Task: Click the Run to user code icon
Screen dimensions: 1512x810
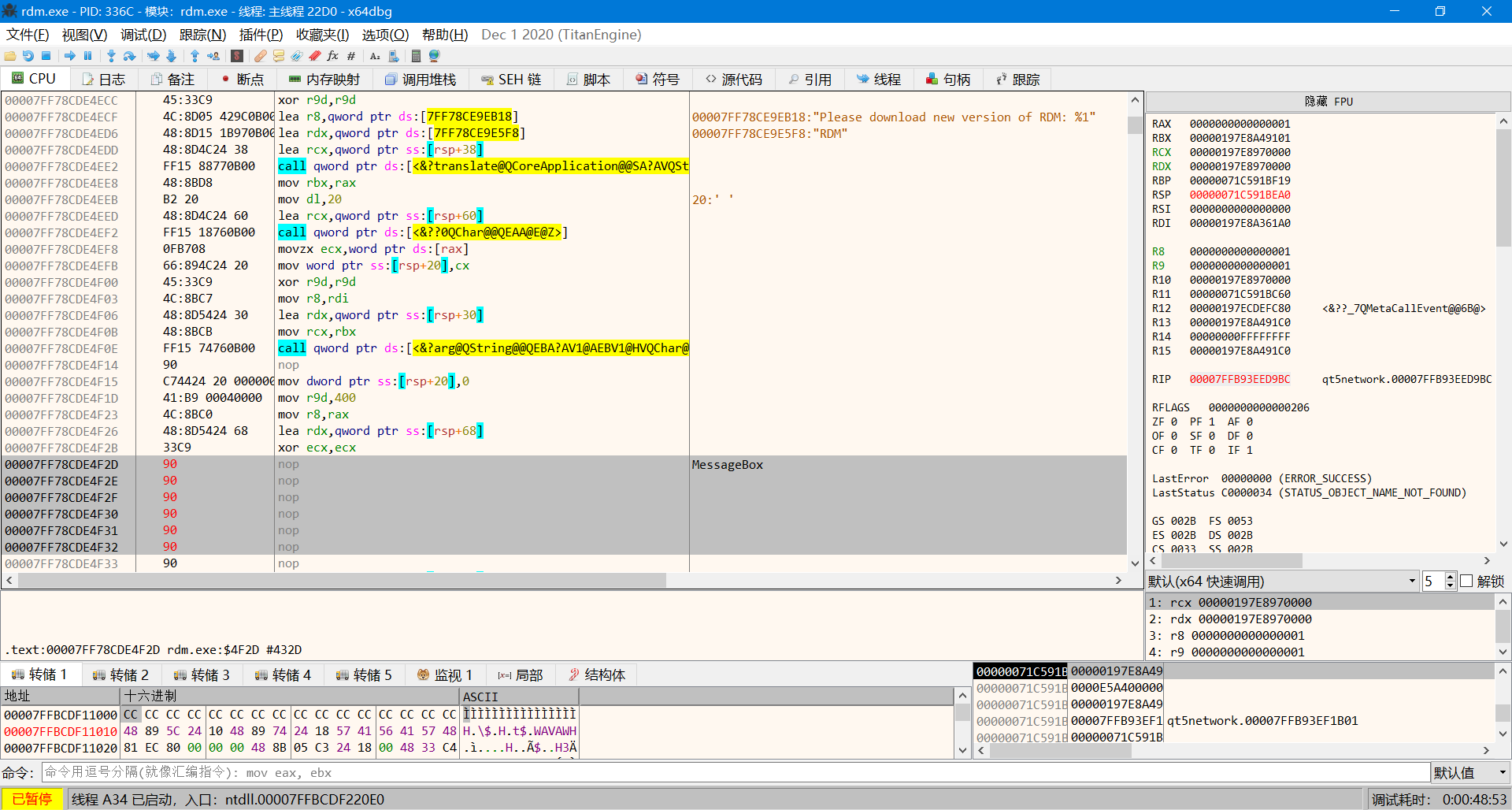Action: click(213, 56)
